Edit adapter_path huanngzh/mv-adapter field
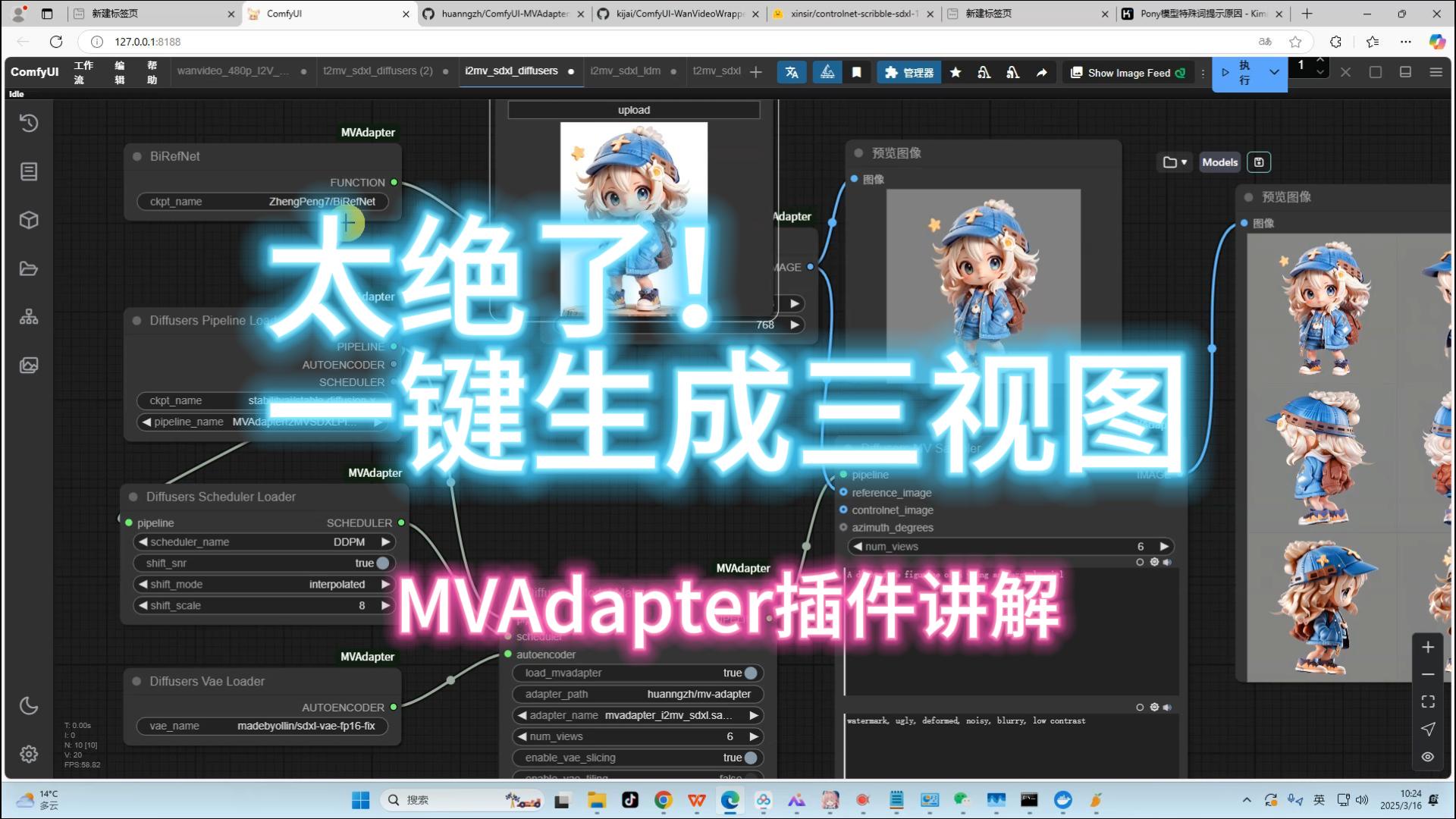This screenshot has width=1456, height=819. click(639, 695)
